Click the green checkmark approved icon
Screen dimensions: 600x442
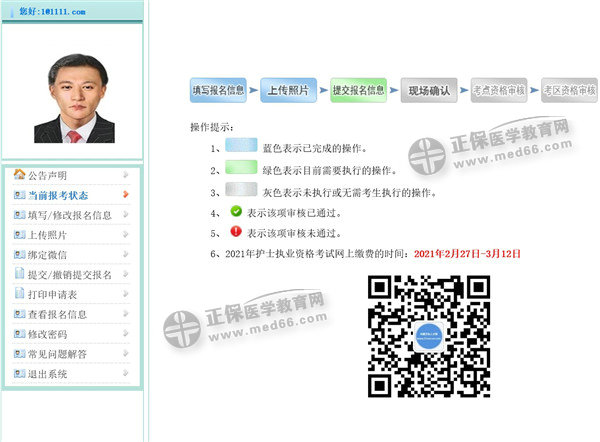[x=236, y=211]
